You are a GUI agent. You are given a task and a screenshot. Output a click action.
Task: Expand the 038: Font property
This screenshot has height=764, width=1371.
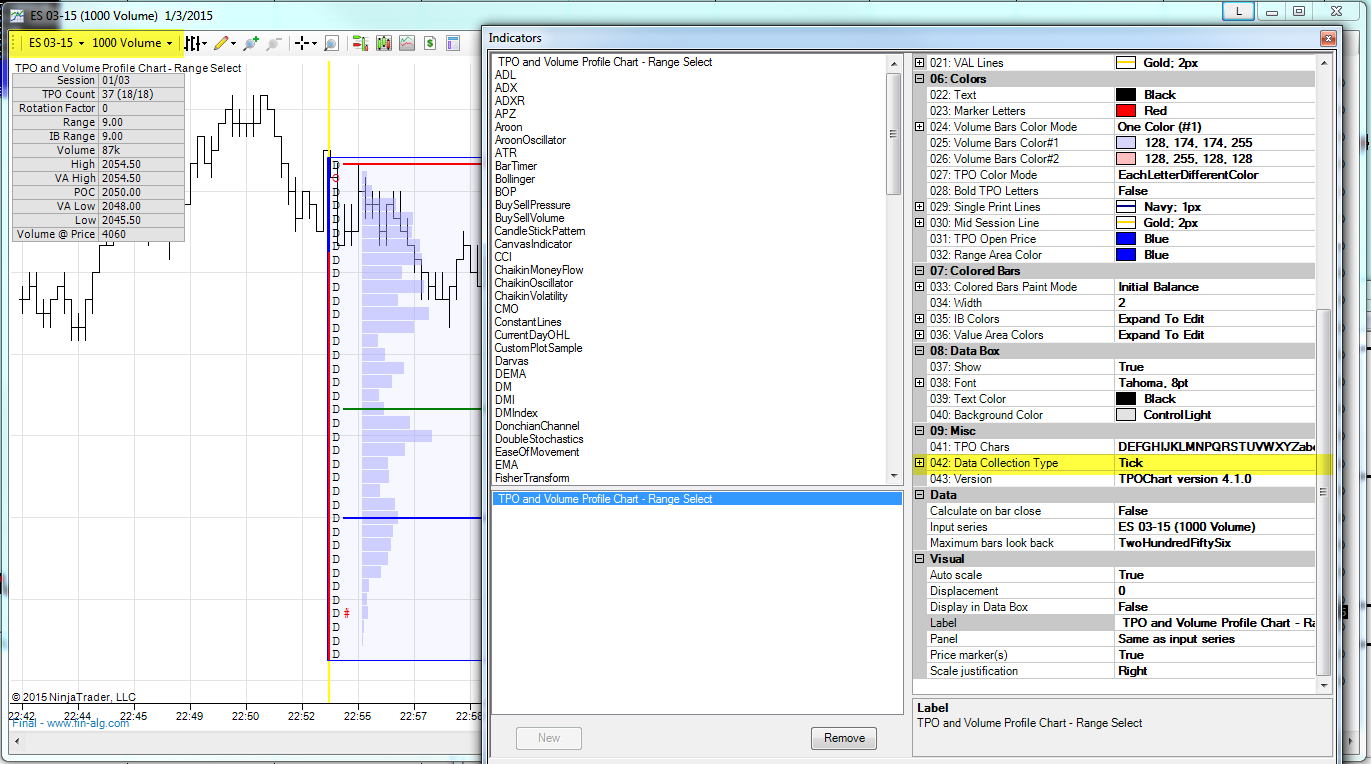[920, 383]
